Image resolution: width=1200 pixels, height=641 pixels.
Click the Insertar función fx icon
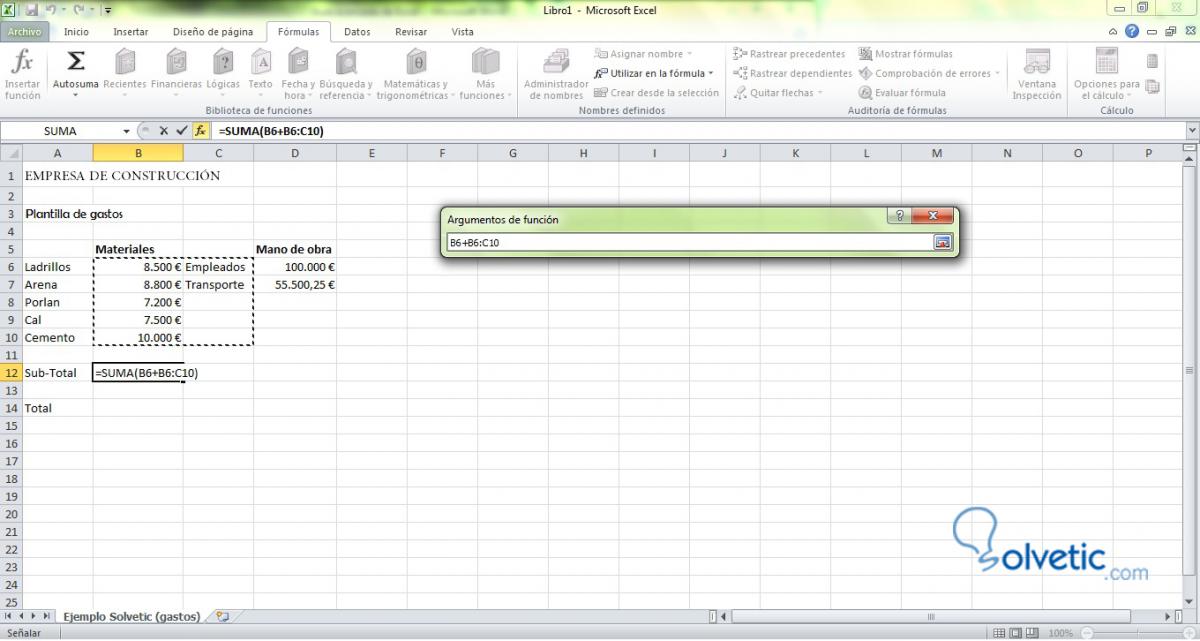[22, 62]
